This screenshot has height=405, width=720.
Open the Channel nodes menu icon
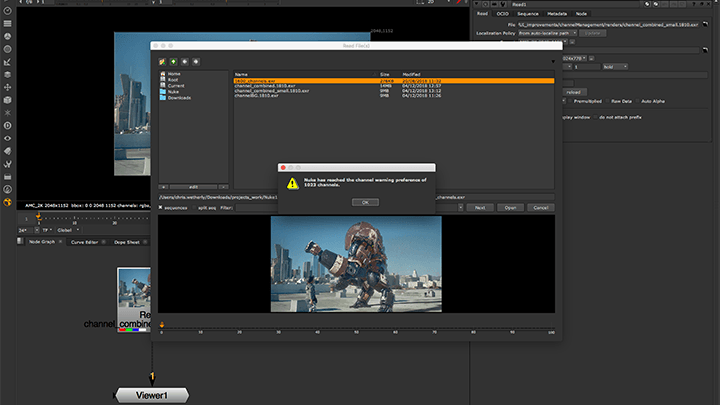click(7, 23)
